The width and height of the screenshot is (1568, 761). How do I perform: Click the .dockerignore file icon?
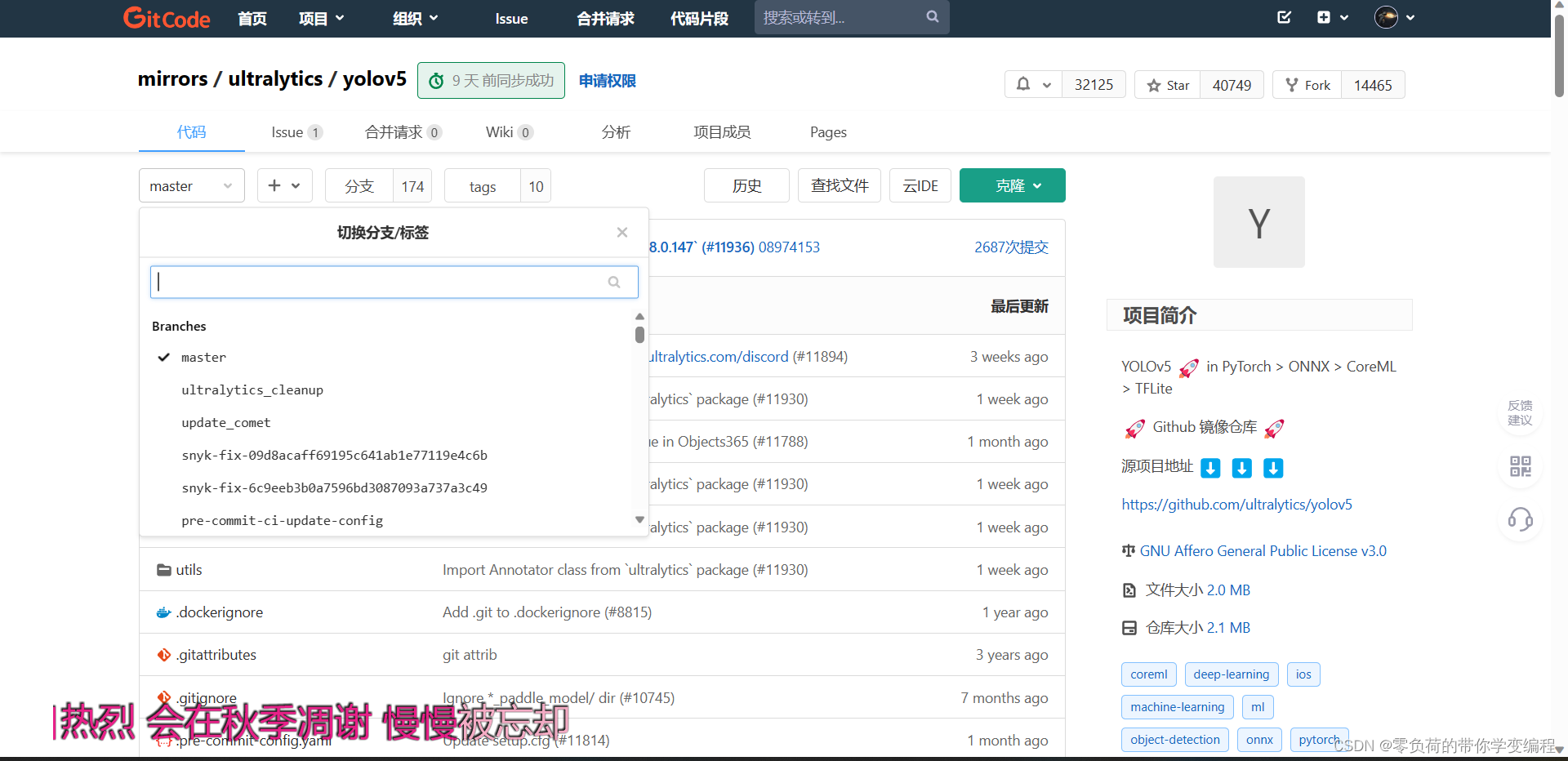(x=164, y=612)
